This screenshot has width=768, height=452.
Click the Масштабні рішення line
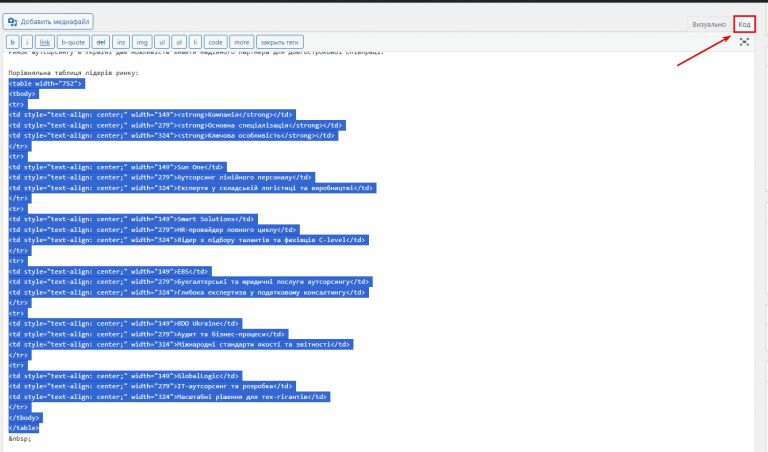(169, 397)
